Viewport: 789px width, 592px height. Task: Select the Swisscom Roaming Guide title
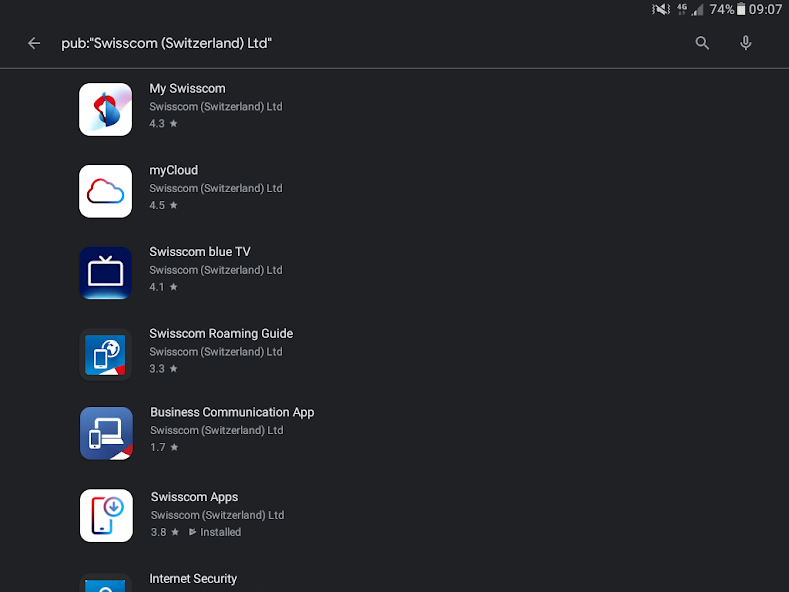[221, 333]
